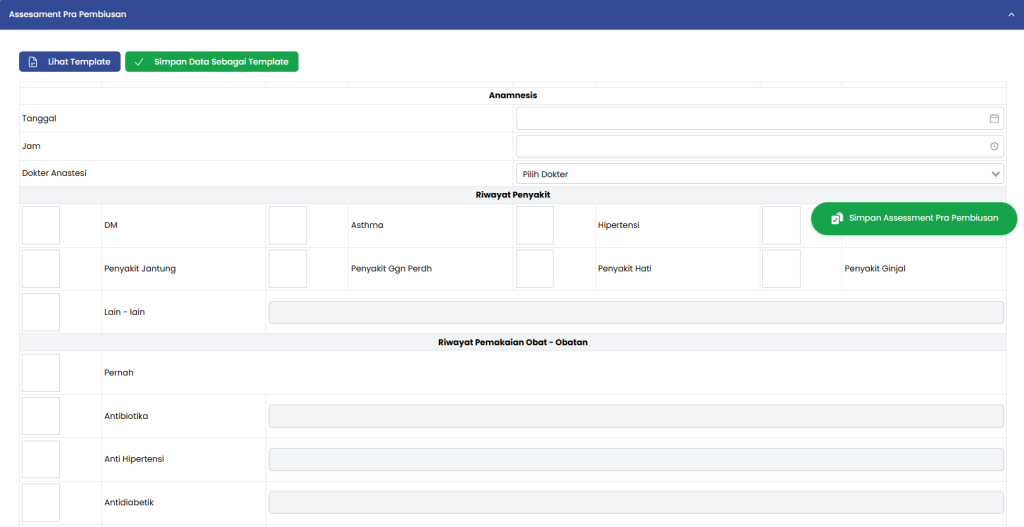Click the save icon on Simpan Assessment button
The image size is (1024, 527).
[837, 218]
